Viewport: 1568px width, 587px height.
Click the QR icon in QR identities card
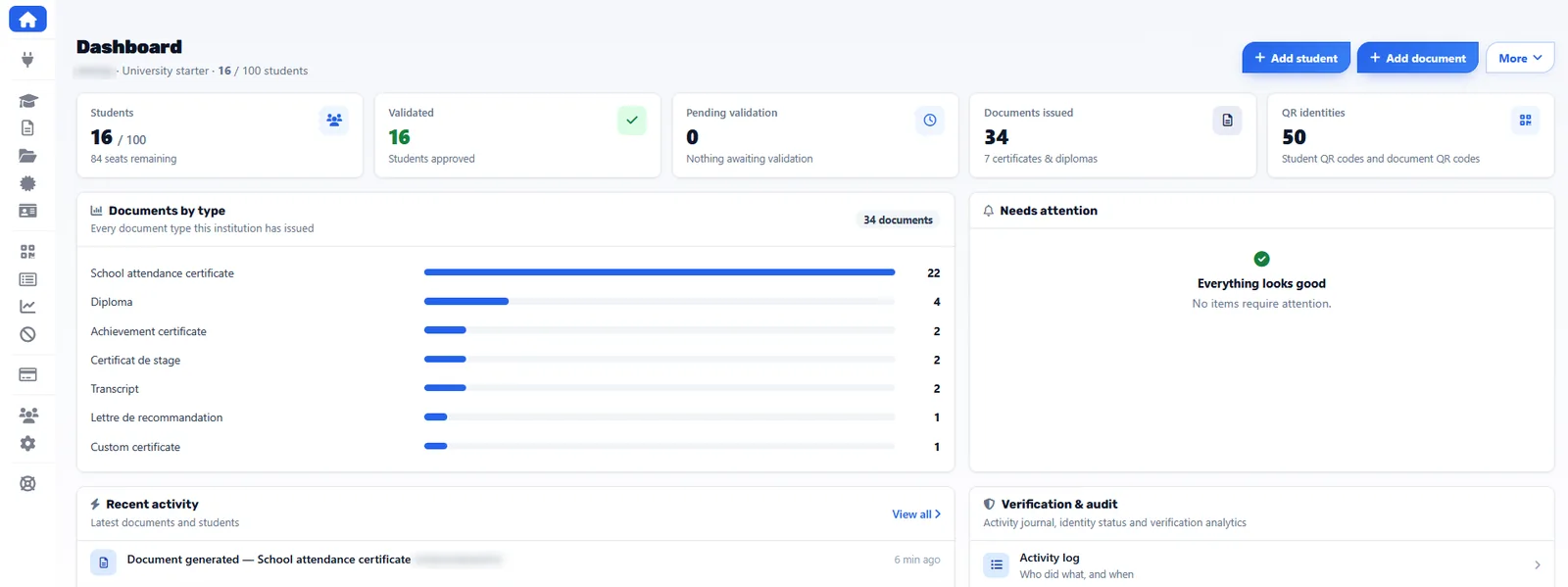(1525, 121)
